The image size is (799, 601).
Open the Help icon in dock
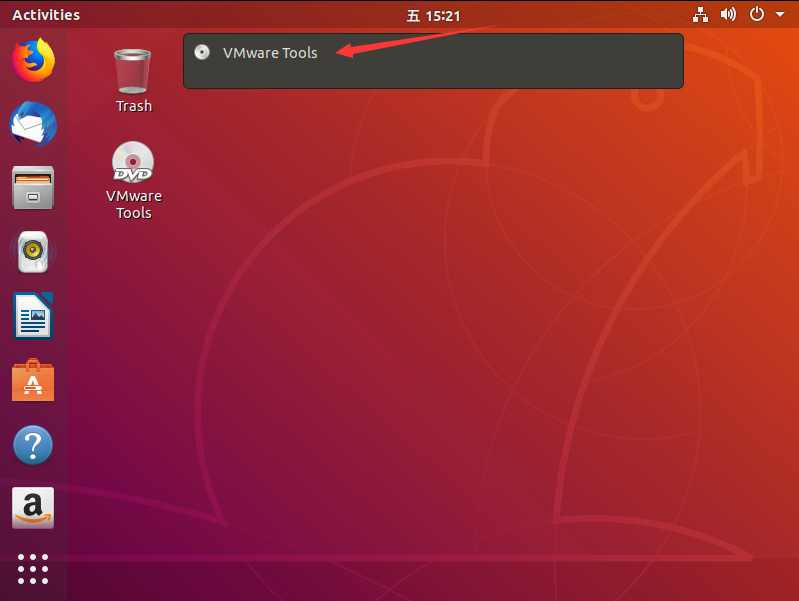tap(33, 445)
